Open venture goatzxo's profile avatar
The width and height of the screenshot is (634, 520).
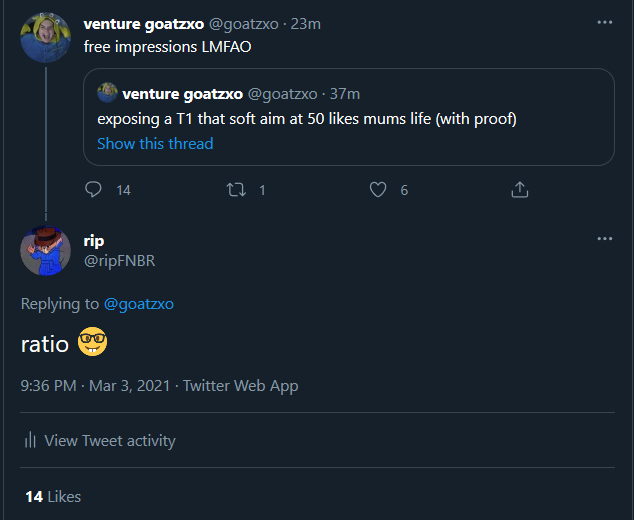click(x=45, y=37)
